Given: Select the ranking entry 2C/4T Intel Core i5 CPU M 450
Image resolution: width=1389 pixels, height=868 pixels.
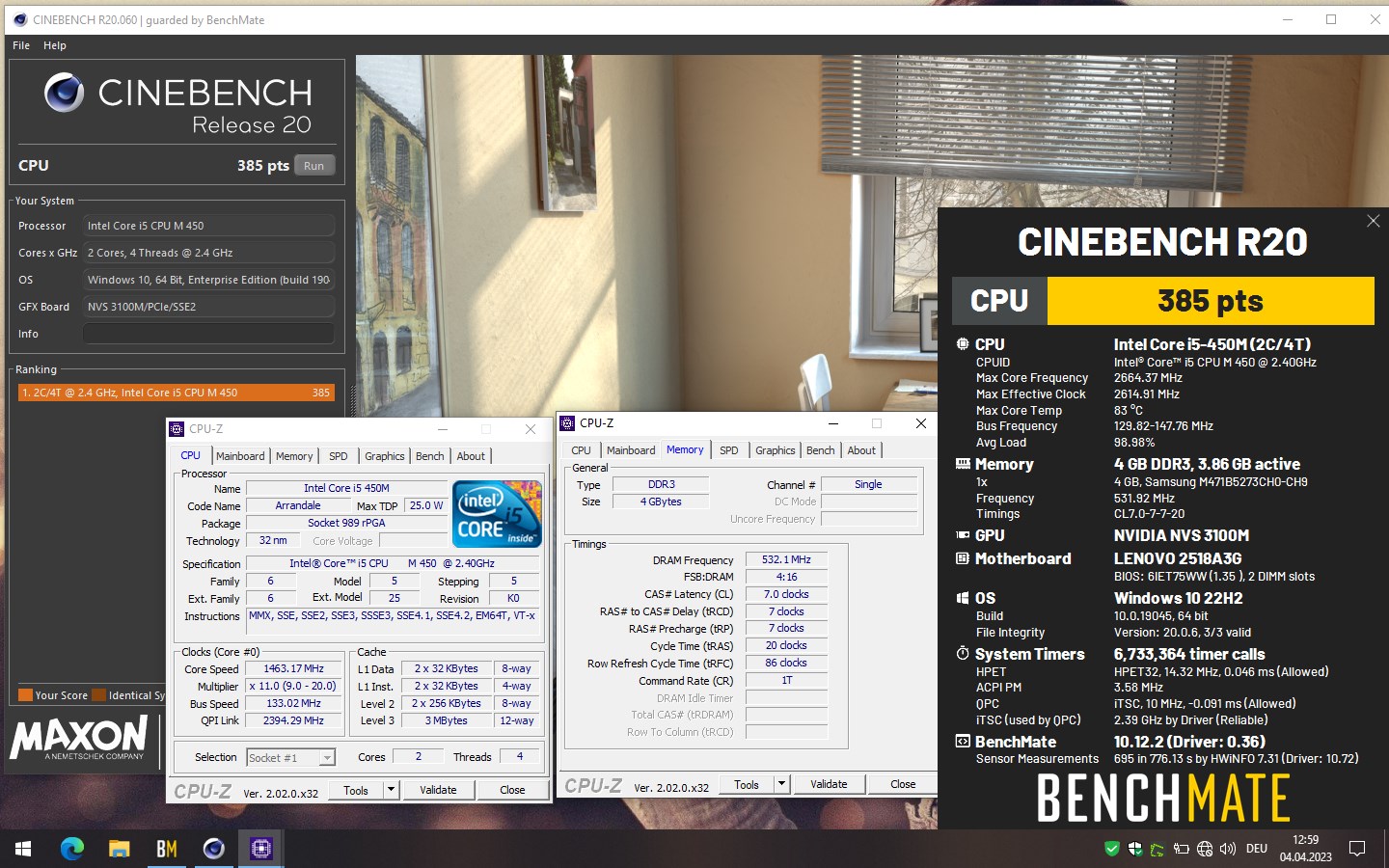Looking at the screenshot, I should coord(177,393).
